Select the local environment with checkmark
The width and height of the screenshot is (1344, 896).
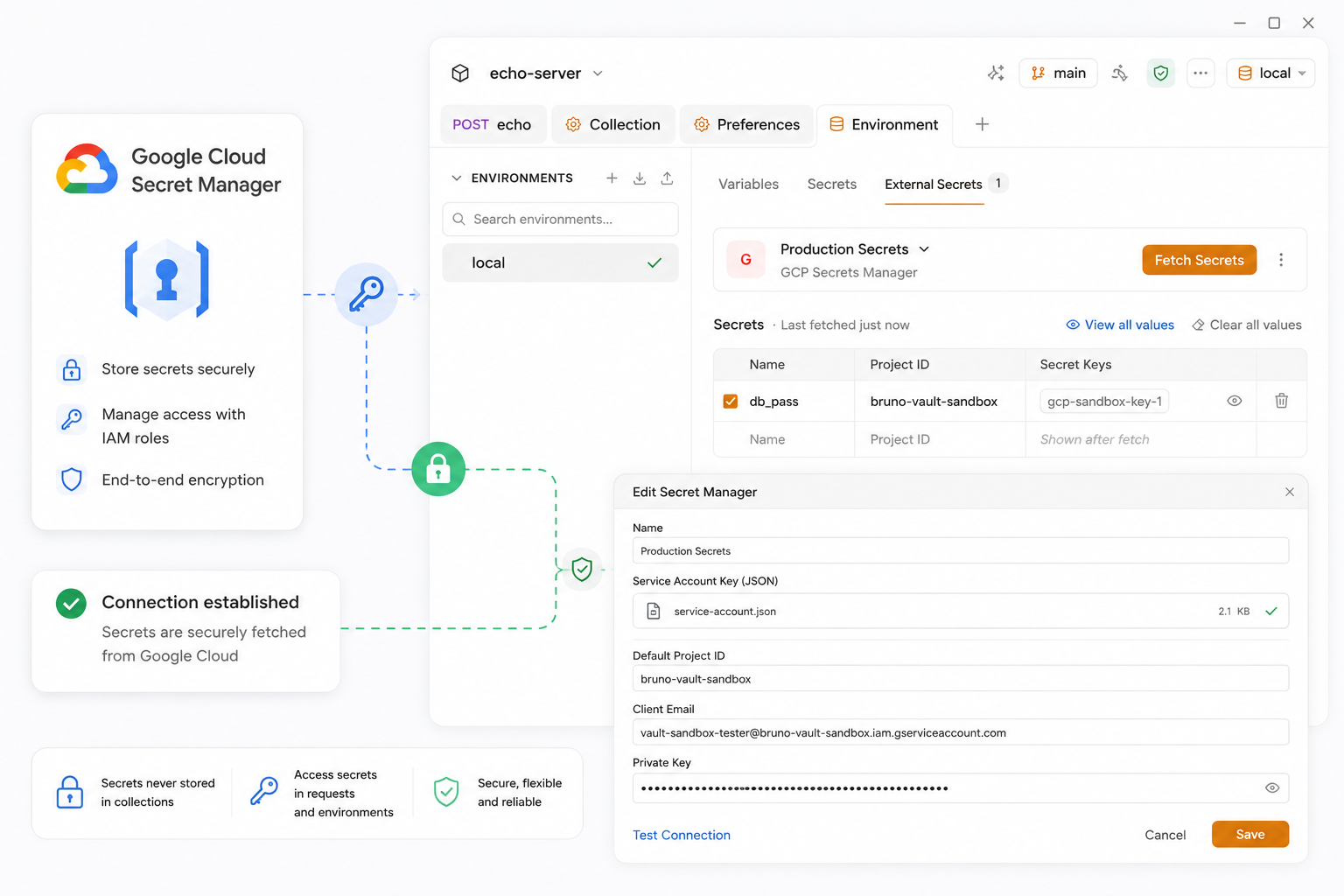(x=560, y=262)
